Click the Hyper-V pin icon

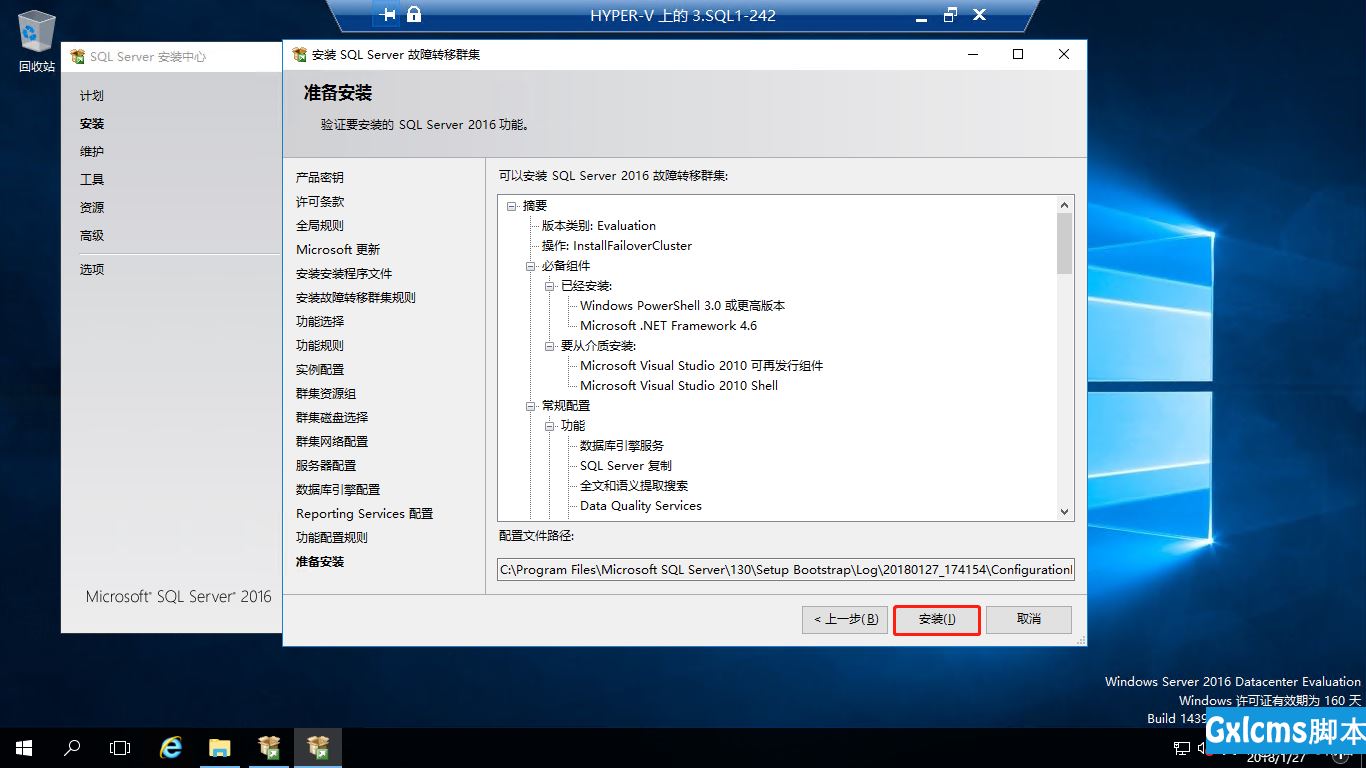[387, 14]
